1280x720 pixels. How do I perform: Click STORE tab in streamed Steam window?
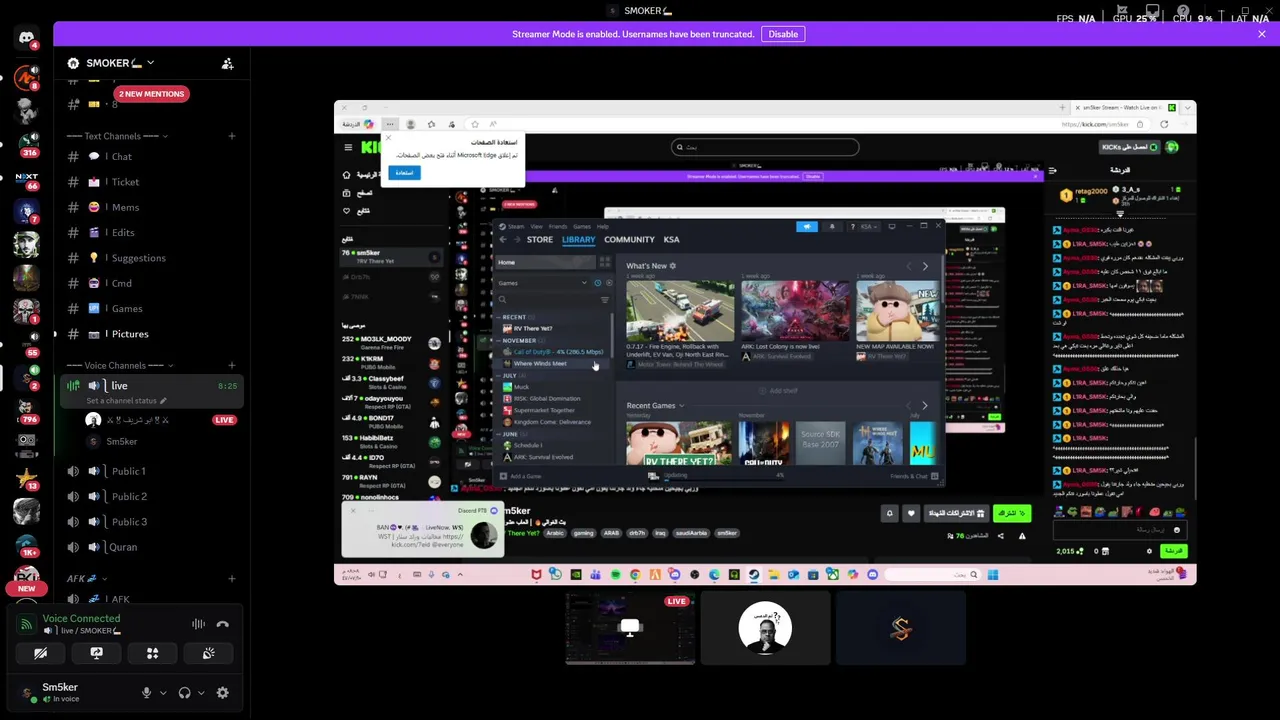tap(540, 240)
